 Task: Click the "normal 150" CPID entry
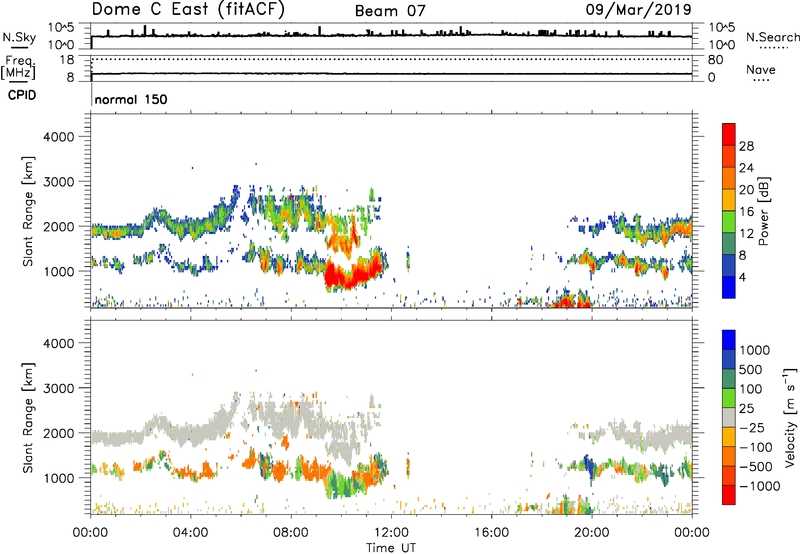pyautogui.click(x=131, y=99)
